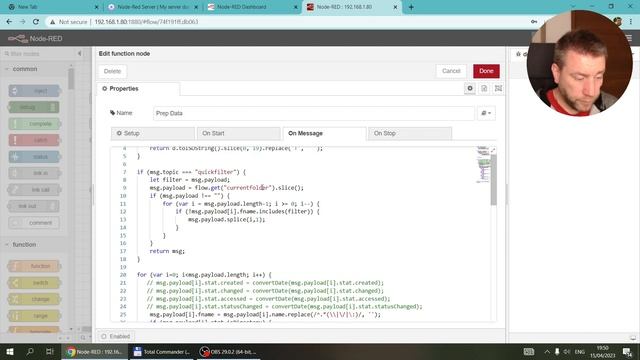The width and height of the screenshot is (640, 360).
Task: Click code line 9 with currentfolder
Action: [x=227, y=188]
